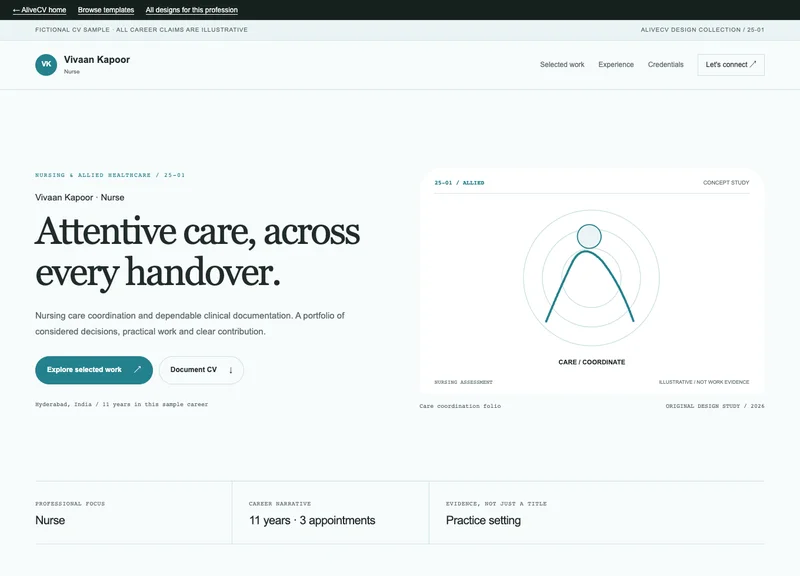The width and height of the screenshot is (800, 576).
Task: Click the VK avatar circle
Action: point(46,65)
